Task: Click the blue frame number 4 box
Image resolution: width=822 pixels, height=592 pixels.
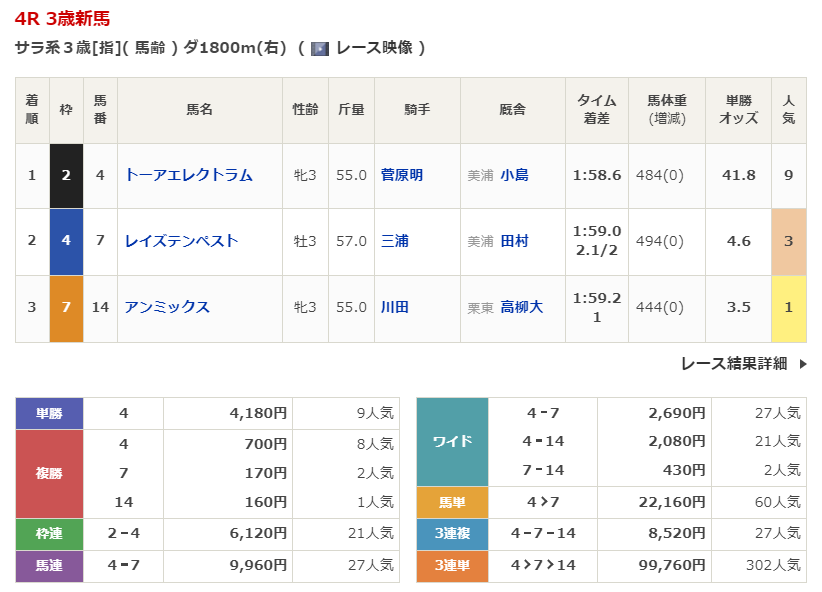Action: pos(66,241)
